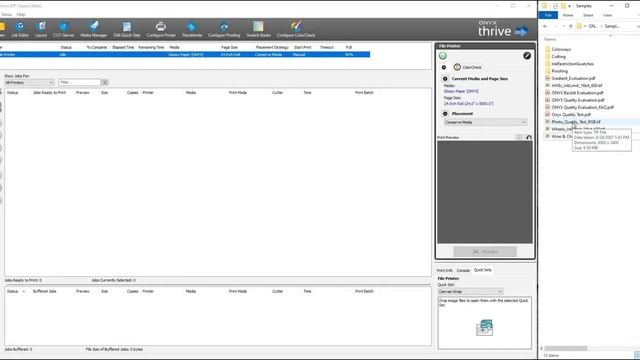Click the Status sort arrow in Buffered Jobs
The image size is (640, 360).
(x=23, y=291)
